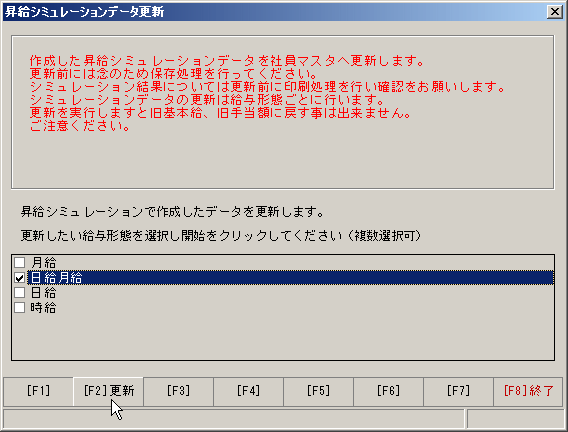568x432 pixels.
Task: Click the [F8]終了 button
Action: point(528,391)
